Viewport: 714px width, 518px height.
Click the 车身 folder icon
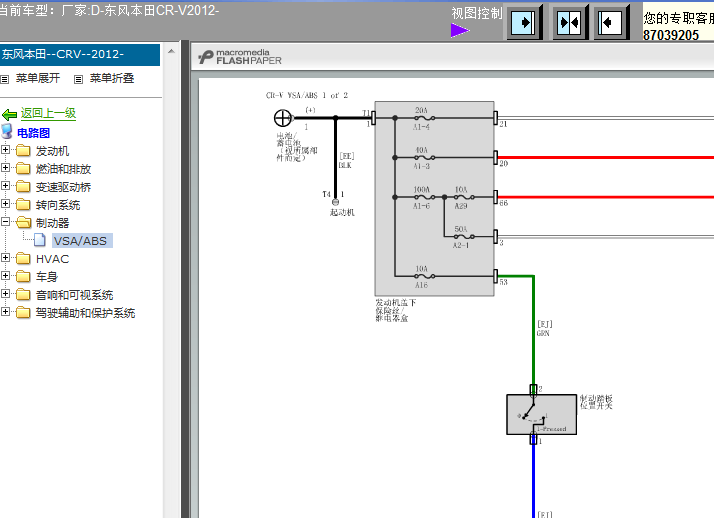click(x=23, y=276)
